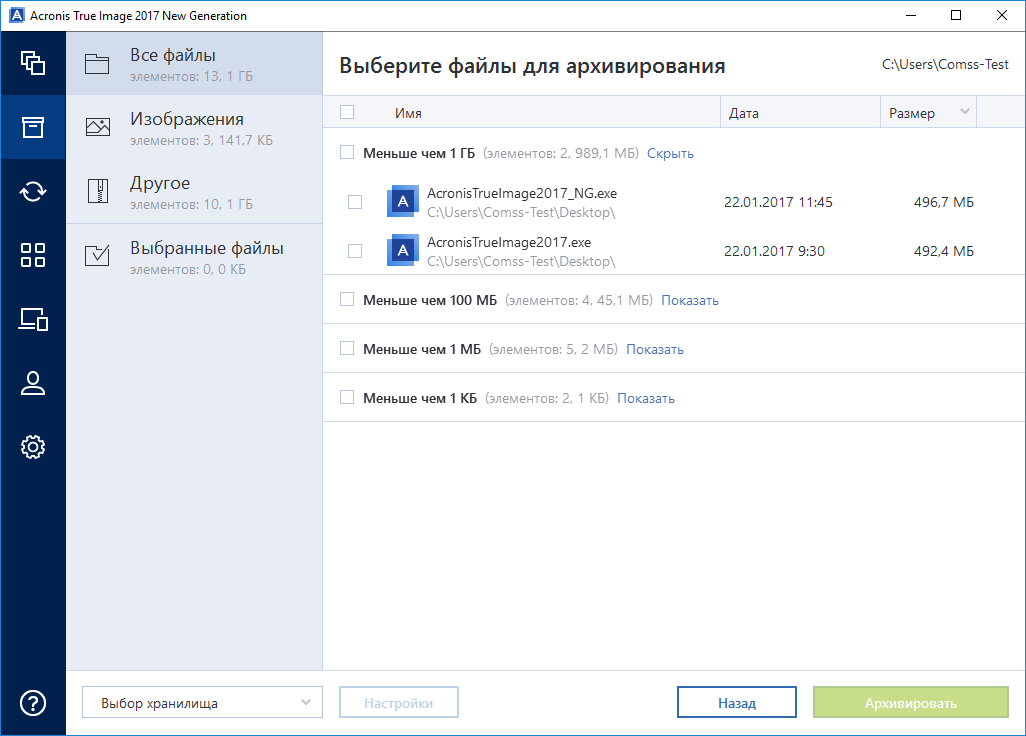Close the Acronis True Image window
Screen dimensions: 1026x736
pyautogui.click(x=1002, y=15)
